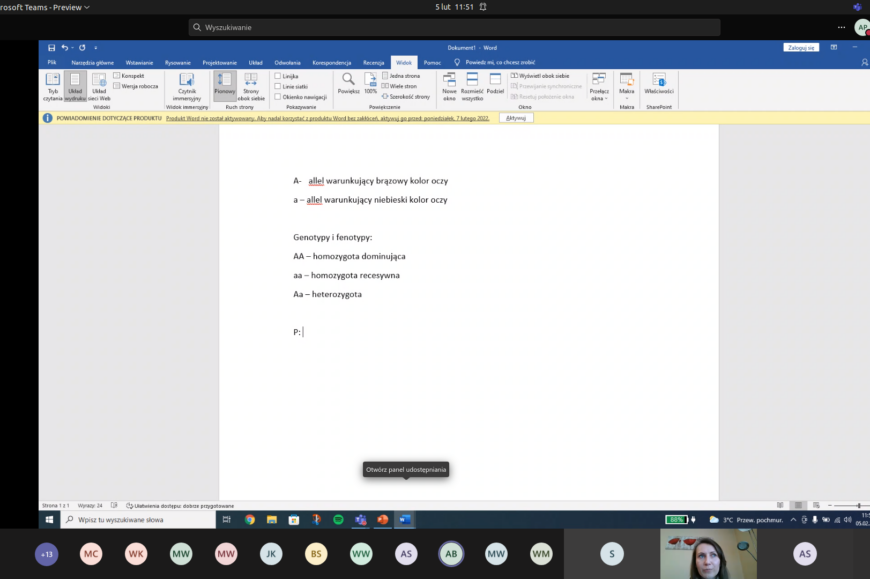Open Task View on the taskbar
The height and width of the screenshot is (579, 870).
point(226,520)
